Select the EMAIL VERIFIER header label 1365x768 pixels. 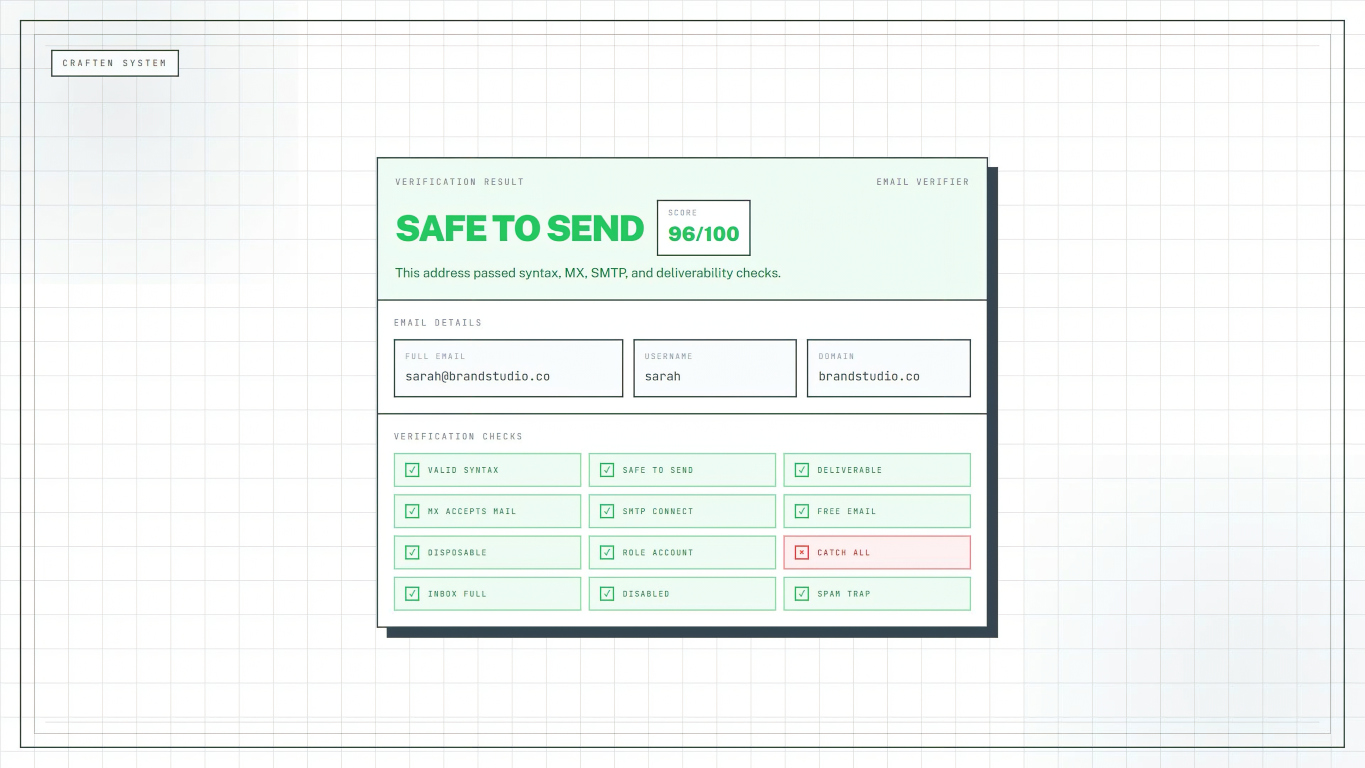pos(922,181)
